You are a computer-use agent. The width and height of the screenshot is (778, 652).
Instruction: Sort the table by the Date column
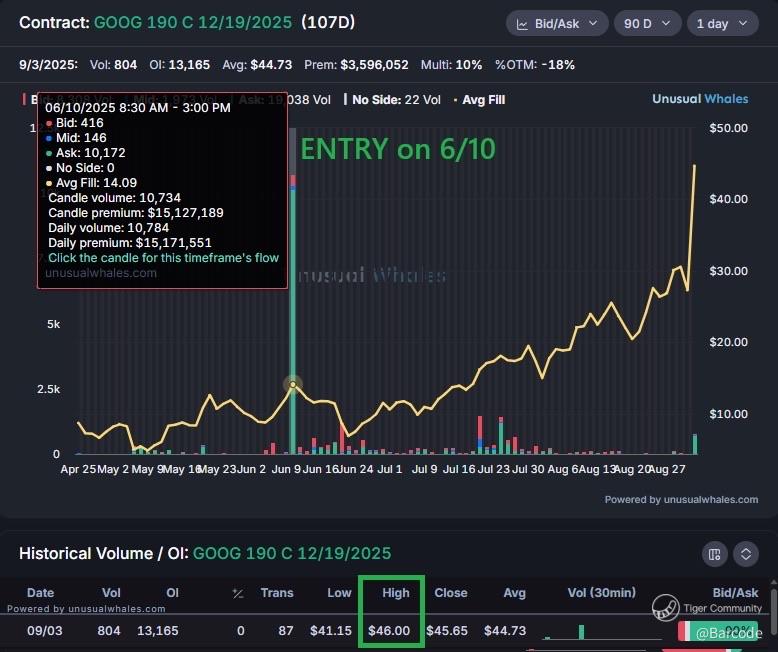[41, 592]
